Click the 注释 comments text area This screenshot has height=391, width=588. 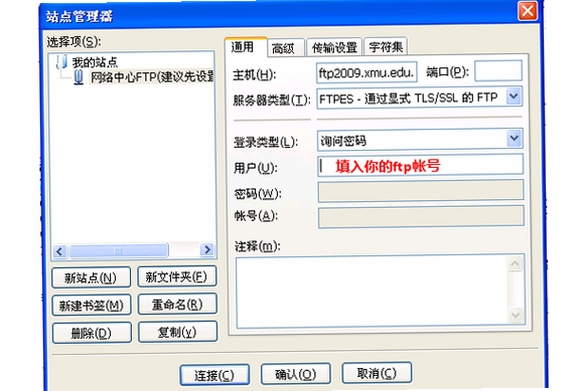(380, 291)
